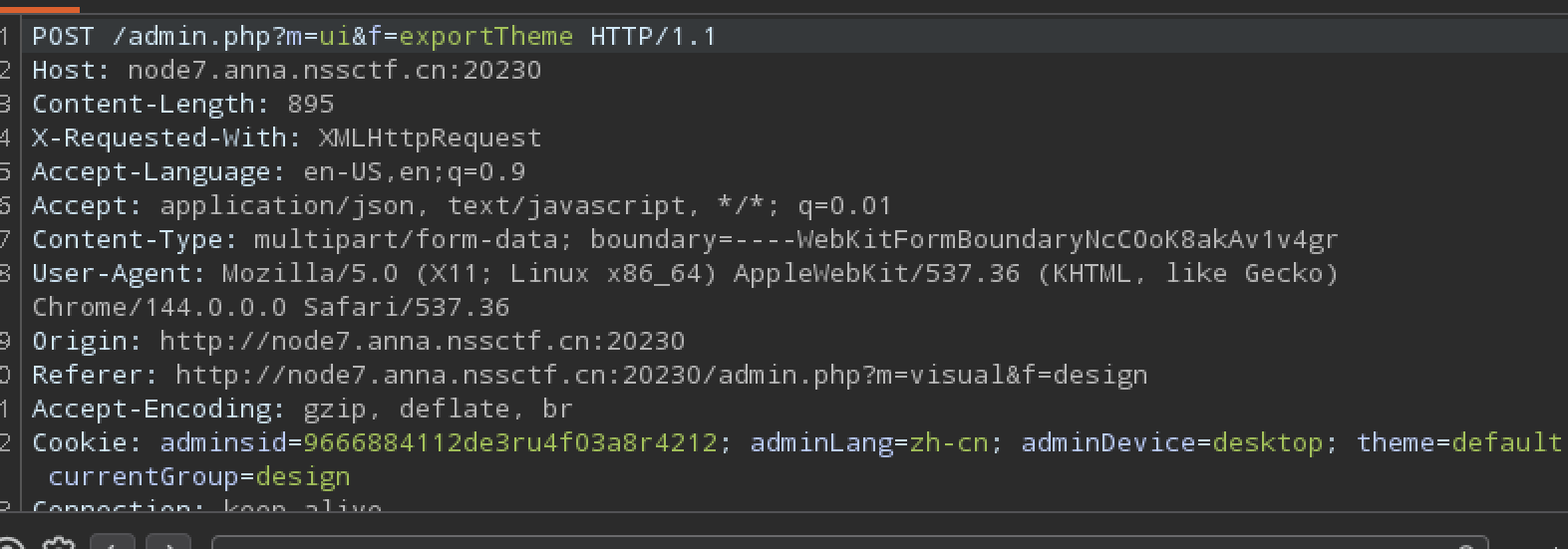Viewport: 1568px width, 549px height.
Task: Click the theme cookie value default
Action: (x=1507, y=443)
